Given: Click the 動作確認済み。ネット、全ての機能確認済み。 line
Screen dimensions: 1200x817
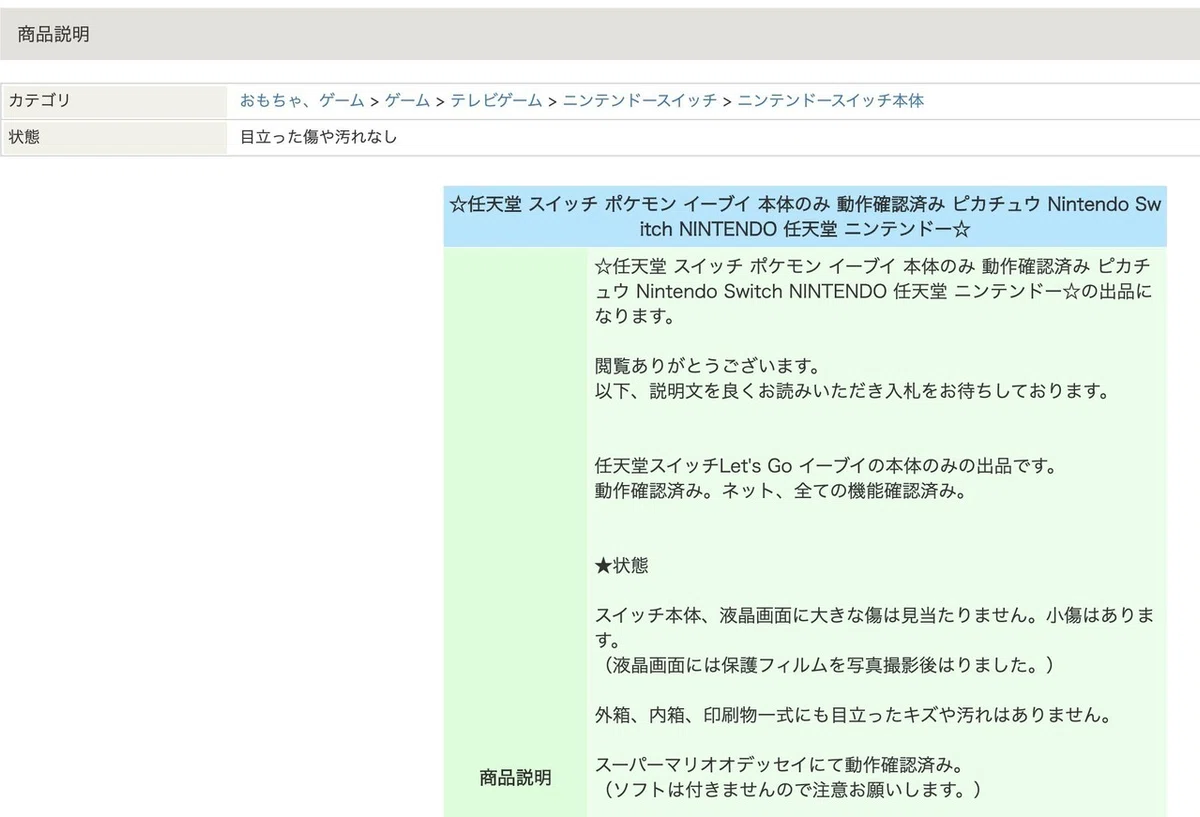Looking at the screenshot, I should click(780, 491).
